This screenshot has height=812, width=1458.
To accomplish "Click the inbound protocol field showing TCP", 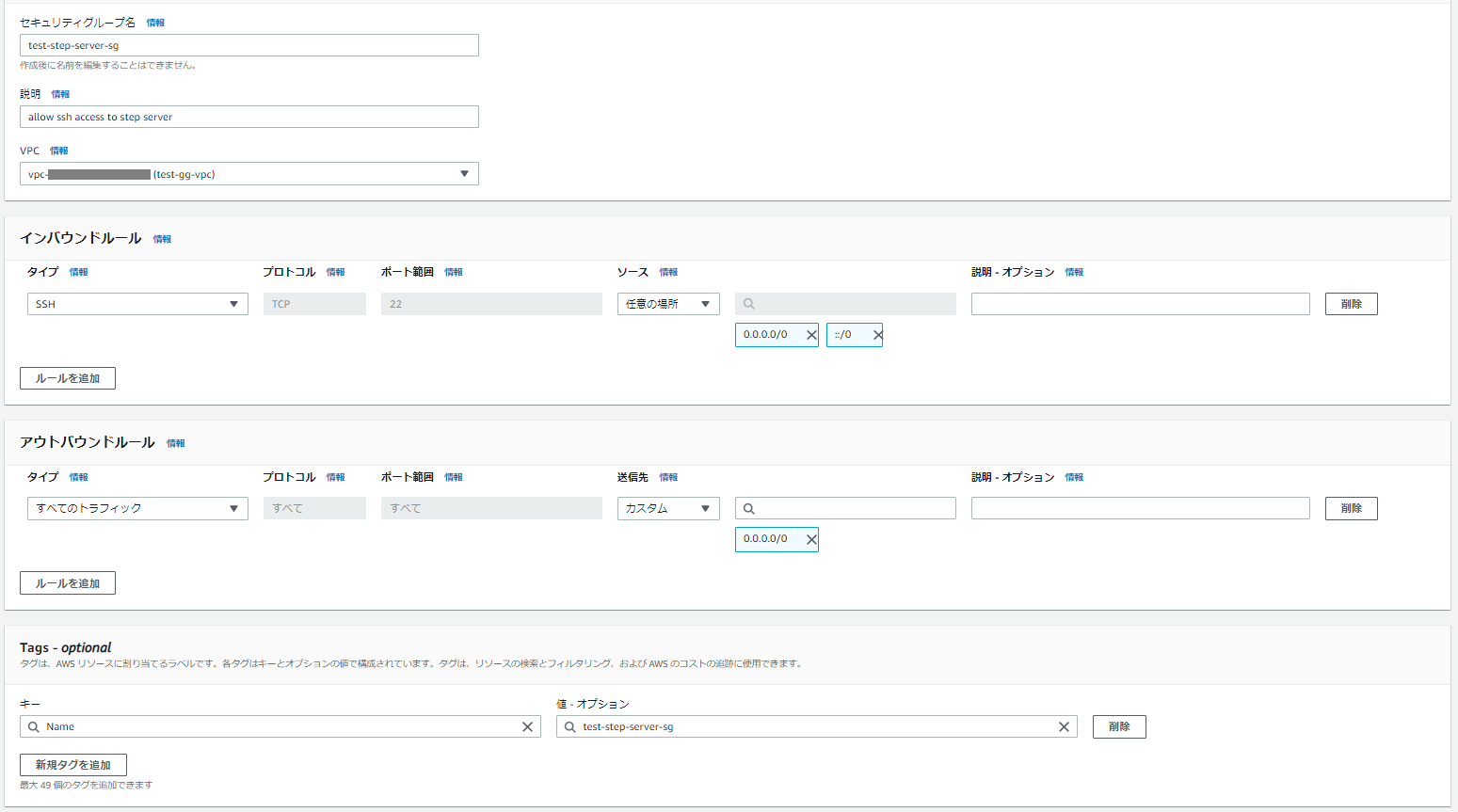I will tap(314, 304).
